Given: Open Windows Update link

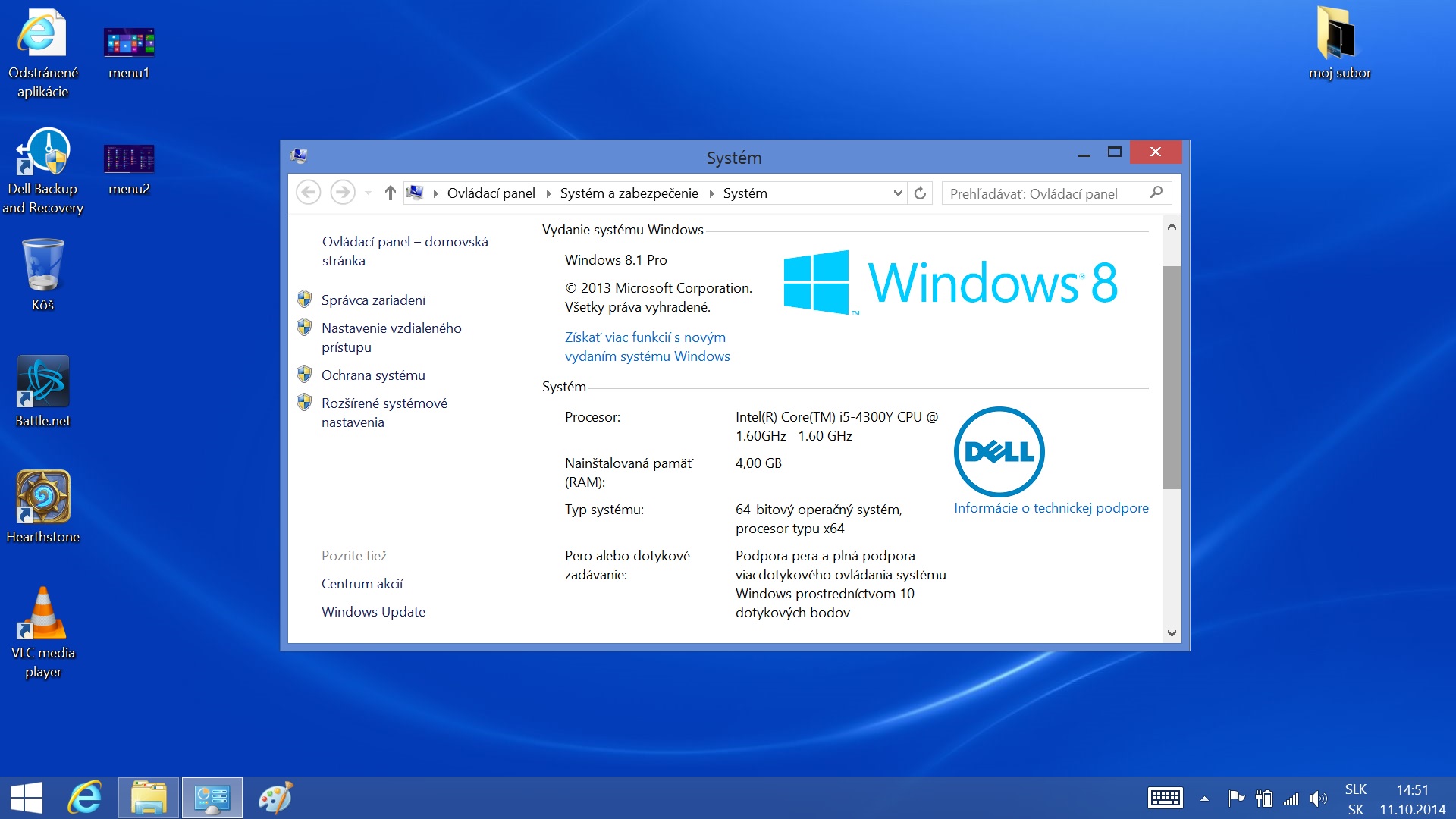Looking at the screenshot, I should tap(373, 611).
